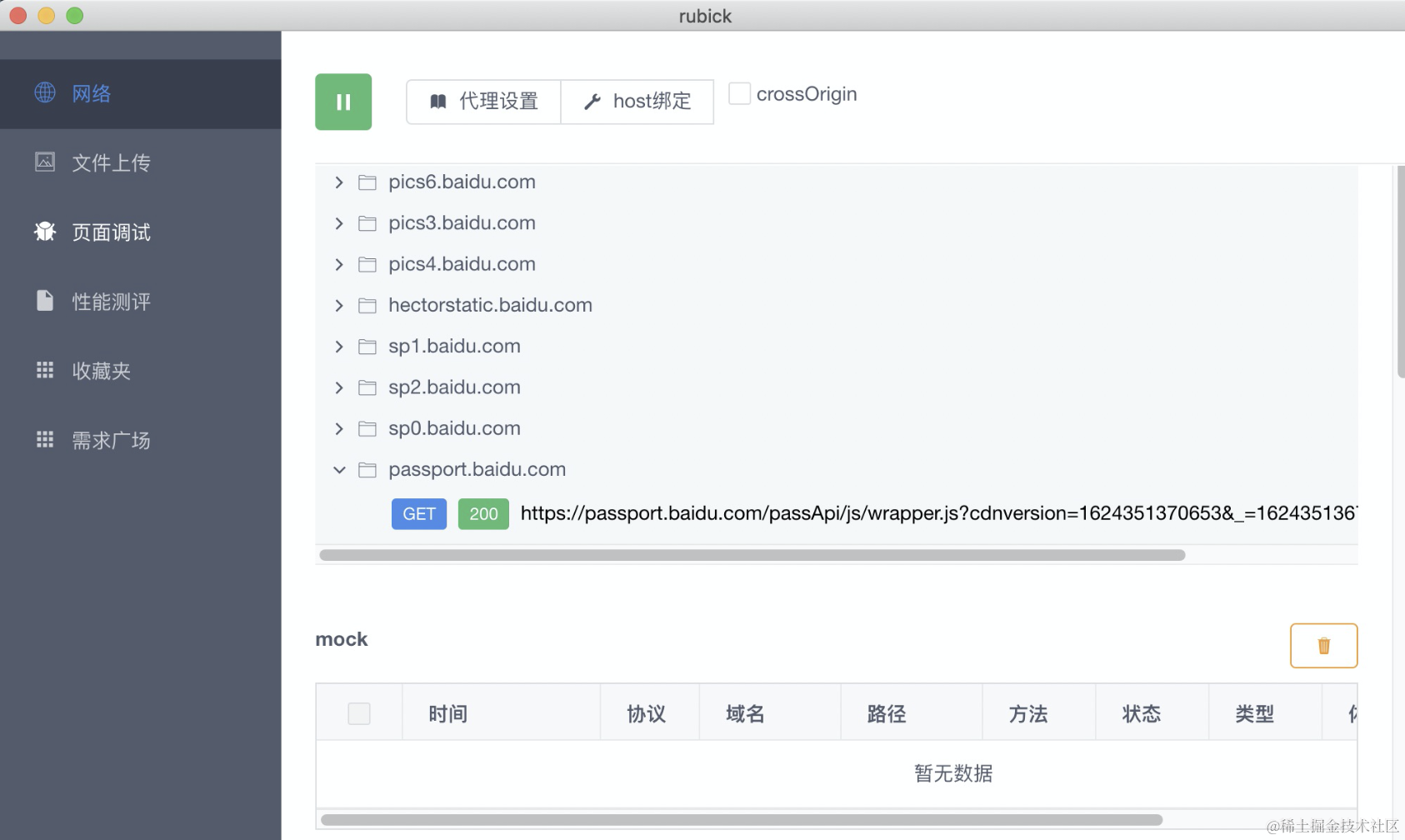
Task: Enable the crossOrigin checkbox
Action: 739,93
